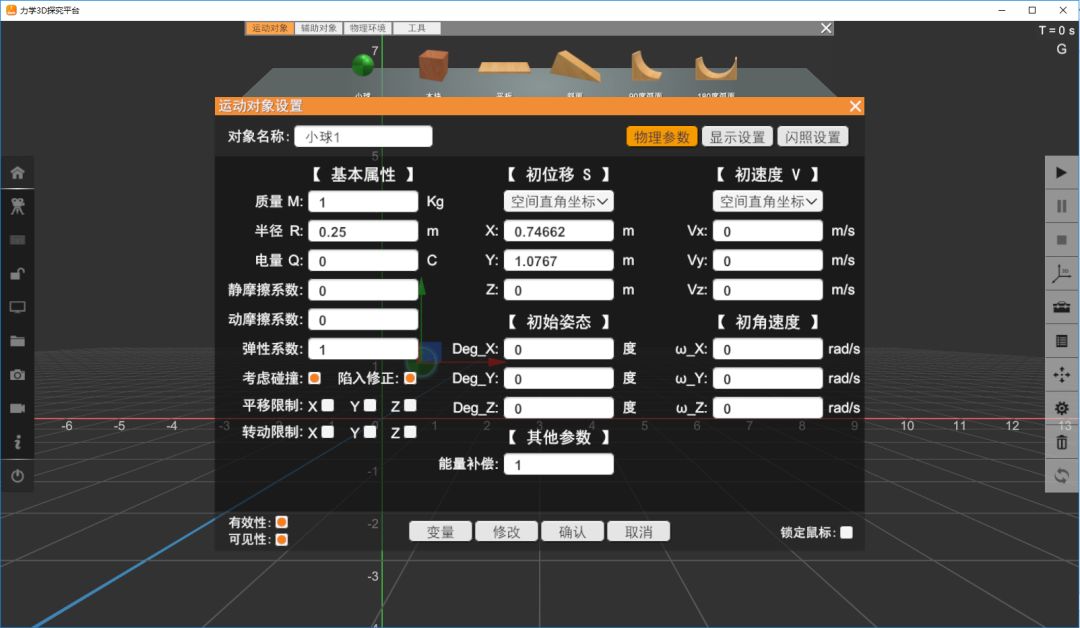The width and height of the screenshot is (1080, 628).
Task: Open the settings gear icon on right
Action: point(1061,408)
